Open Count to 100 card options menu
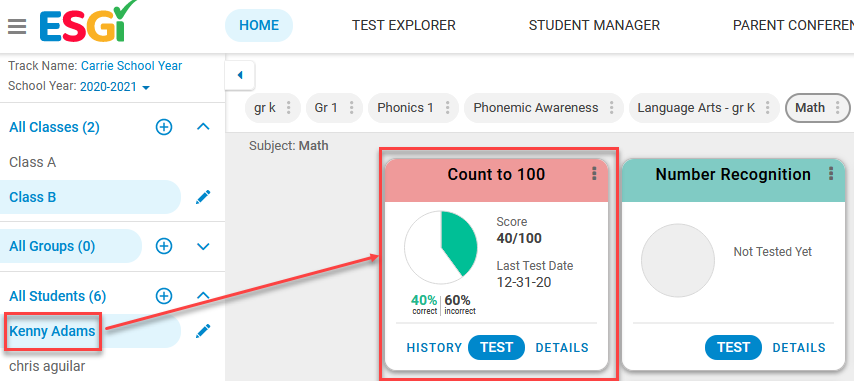The height and width of the screenshot is (381, 854). [594, 174]
